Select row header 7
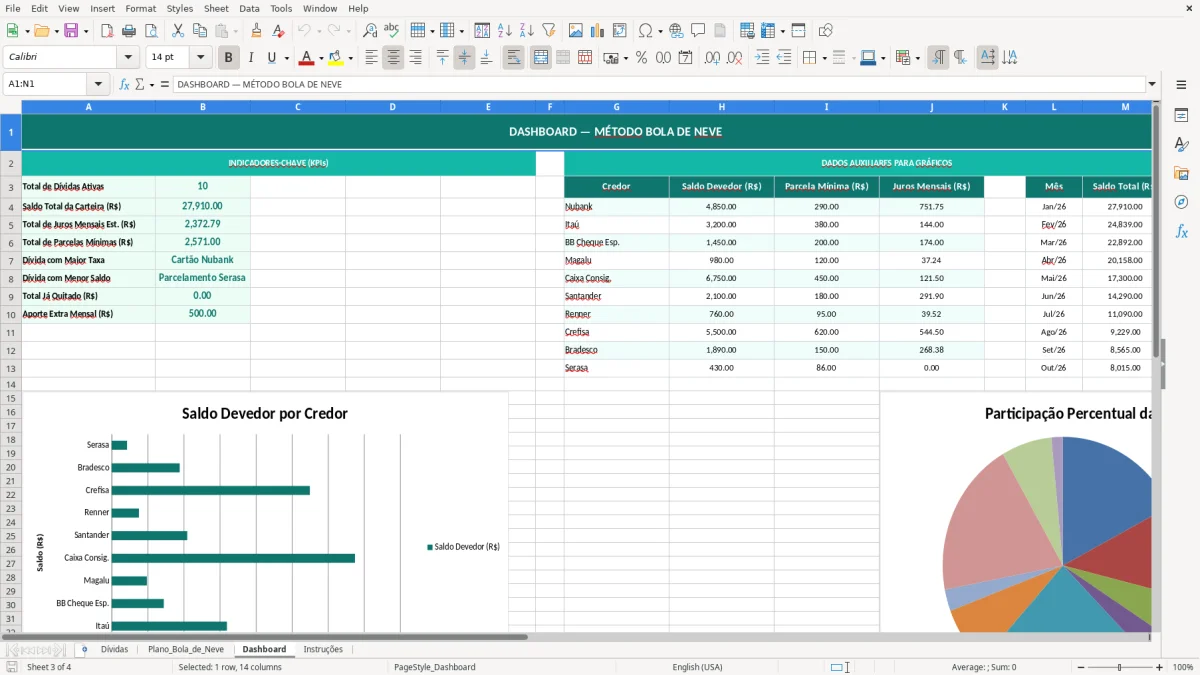The width and height of the screenshot is (1200, 675). 11,260
